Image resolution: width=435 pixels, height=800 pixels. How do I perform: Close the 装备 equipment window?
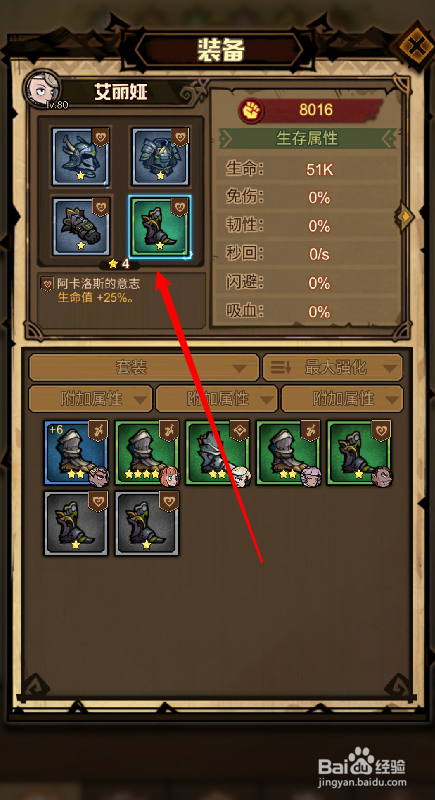(x=415, y=47)
